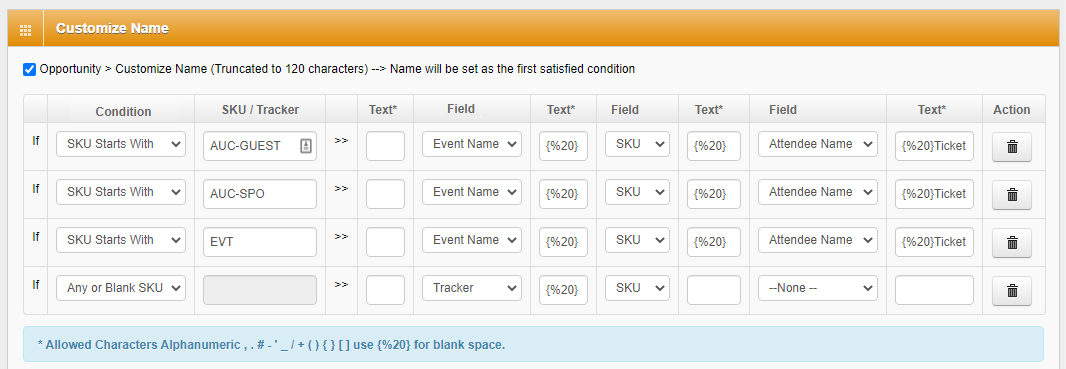
Task: Delete the EVT condition row
Action: (x=1012, y=243)
